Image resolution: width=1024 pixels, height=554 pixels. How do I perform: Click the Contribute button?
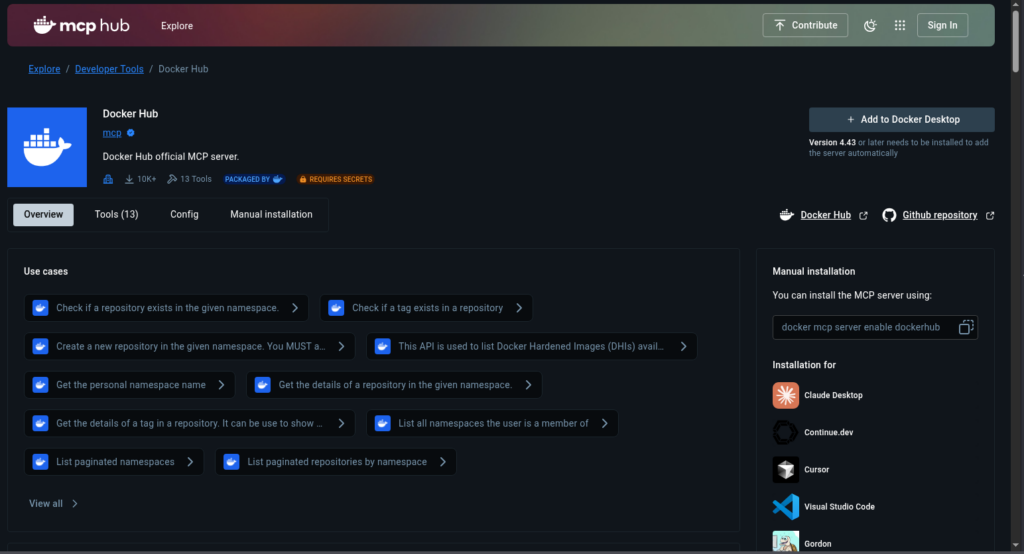click(805, 25)
